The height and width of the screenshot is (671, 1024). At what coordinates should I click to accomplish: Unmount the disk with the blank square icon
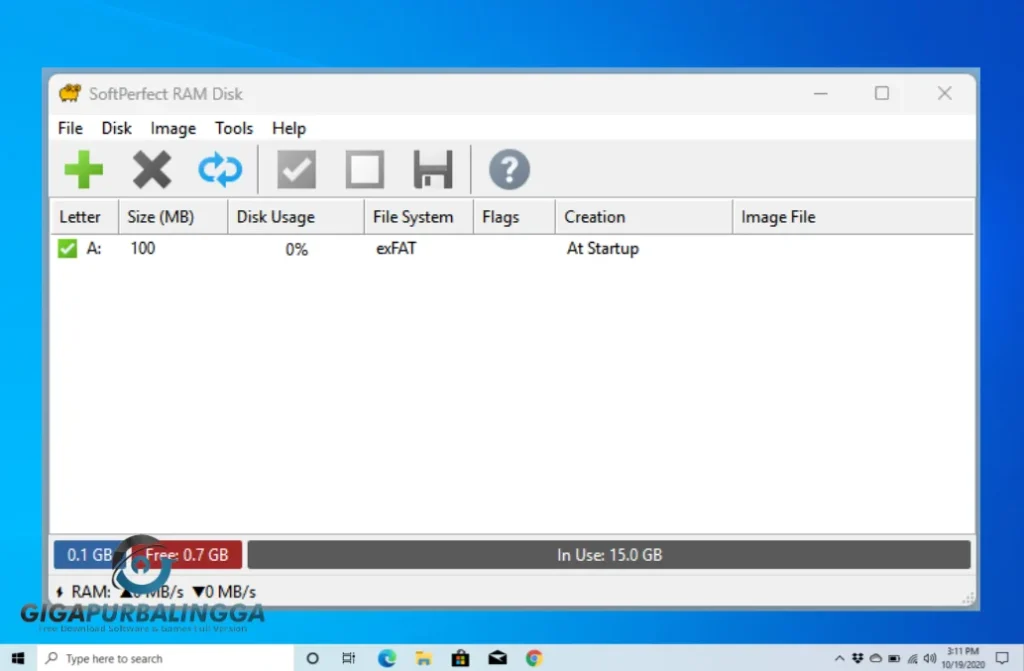(x=364, y=169)
